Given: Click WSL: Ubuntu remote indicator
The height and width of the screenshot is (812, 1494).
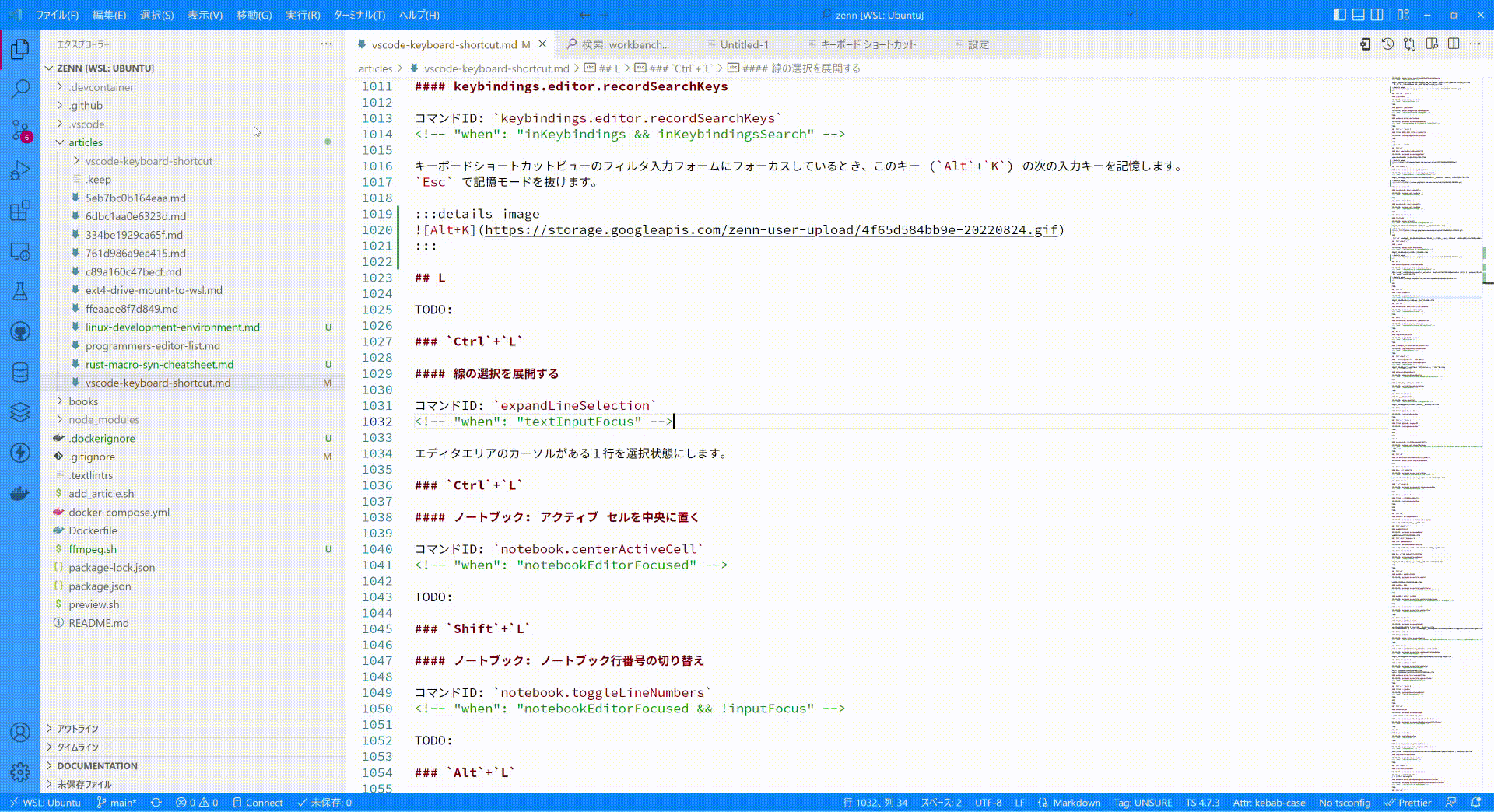Looking at the screenshot, I should (44, 803).
